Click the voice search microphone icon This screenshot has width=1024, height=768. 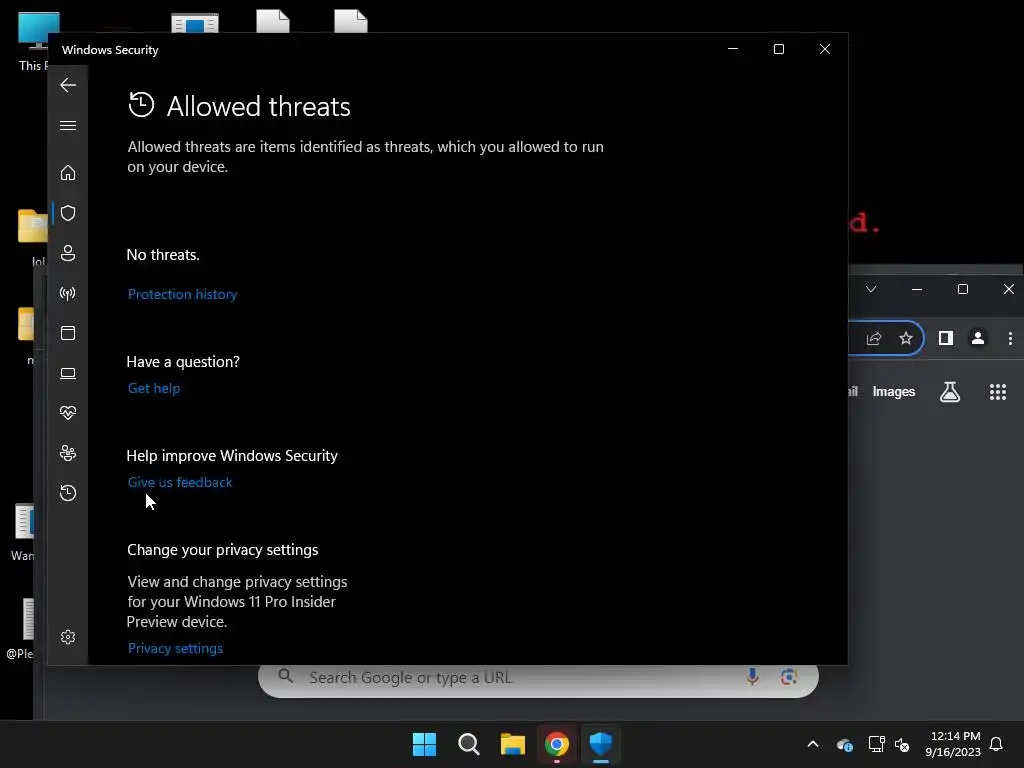[x=752, y=677]
